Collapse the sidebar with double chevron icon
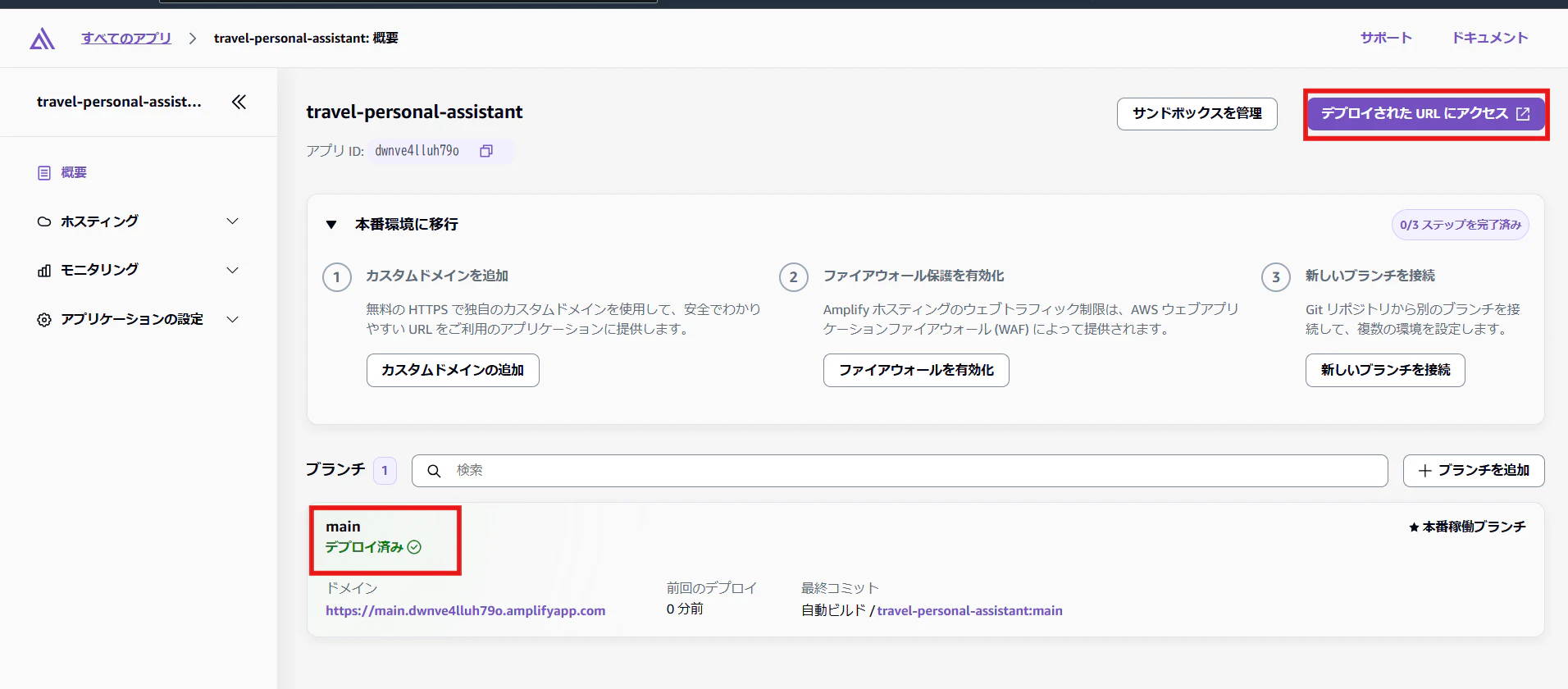The image size is (1568, 689). [239, 102]
